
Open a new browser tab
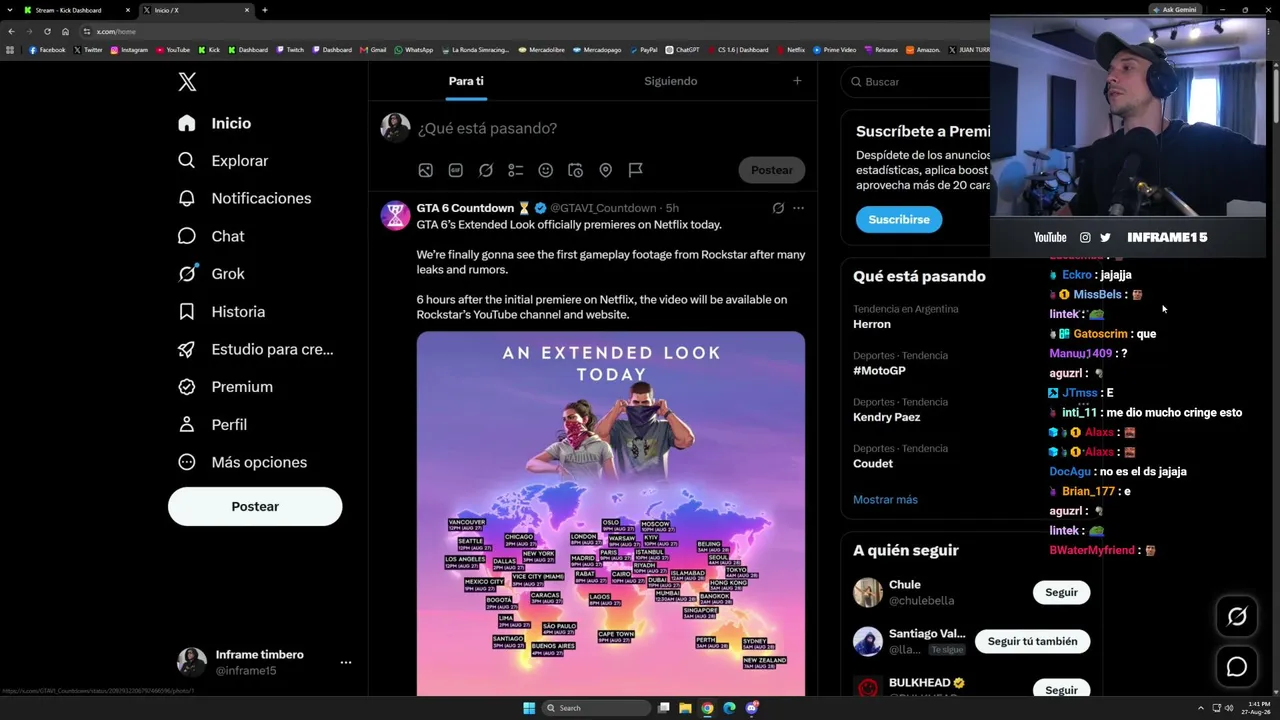(x=265, y=10)
